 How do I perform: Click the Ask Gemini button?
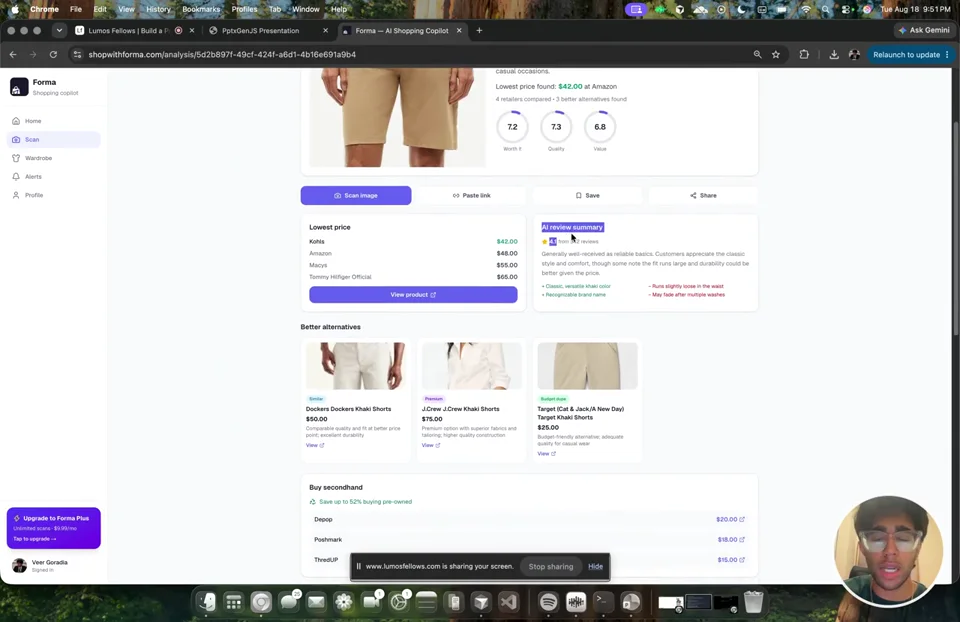pyautogui.click(x=924, y=30)
